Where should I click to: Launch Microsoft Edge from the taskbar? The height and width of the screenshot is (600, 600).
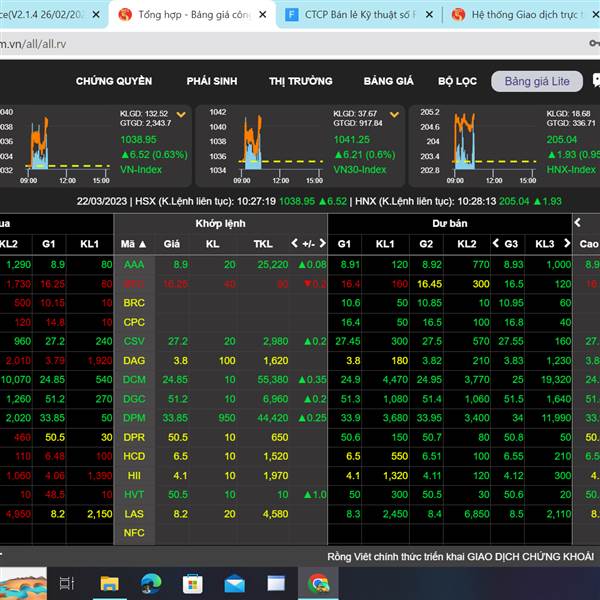pyautogui.click(x=151, y=583)
